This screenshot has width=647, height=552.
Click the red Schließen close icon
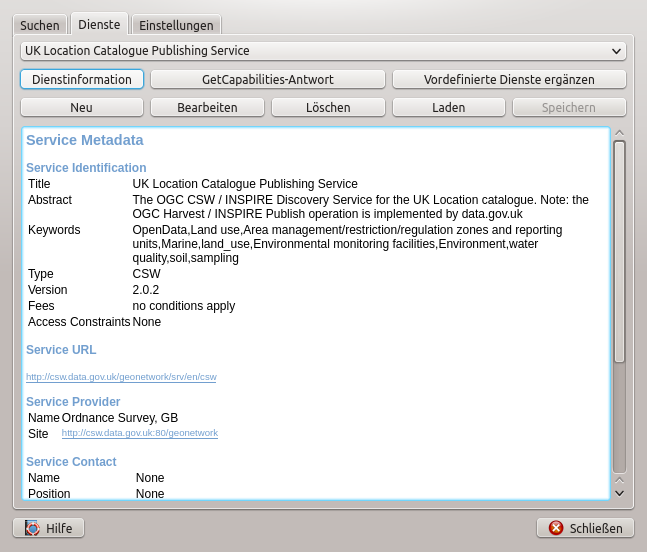point(556,528)
